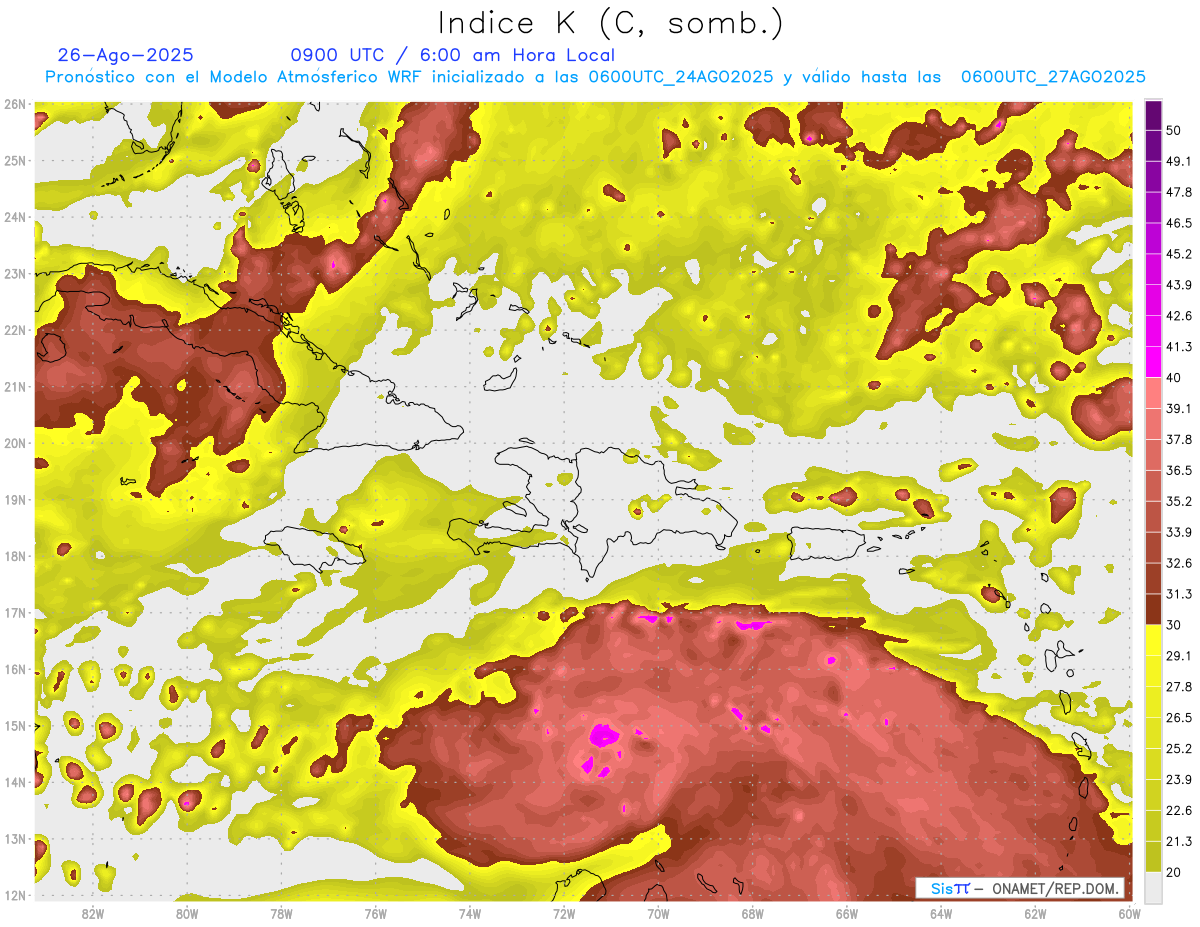Click the "72W" longitude label

coord(564,913)
